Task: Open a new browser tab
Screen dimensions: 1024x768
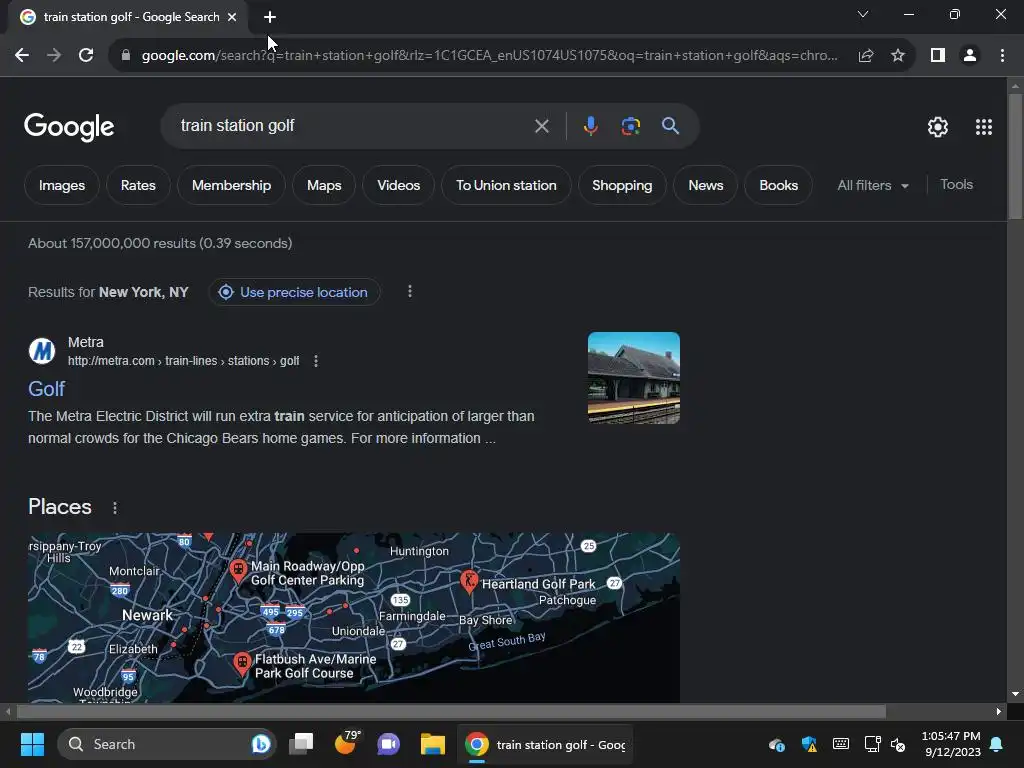Action: coord(270,17)
